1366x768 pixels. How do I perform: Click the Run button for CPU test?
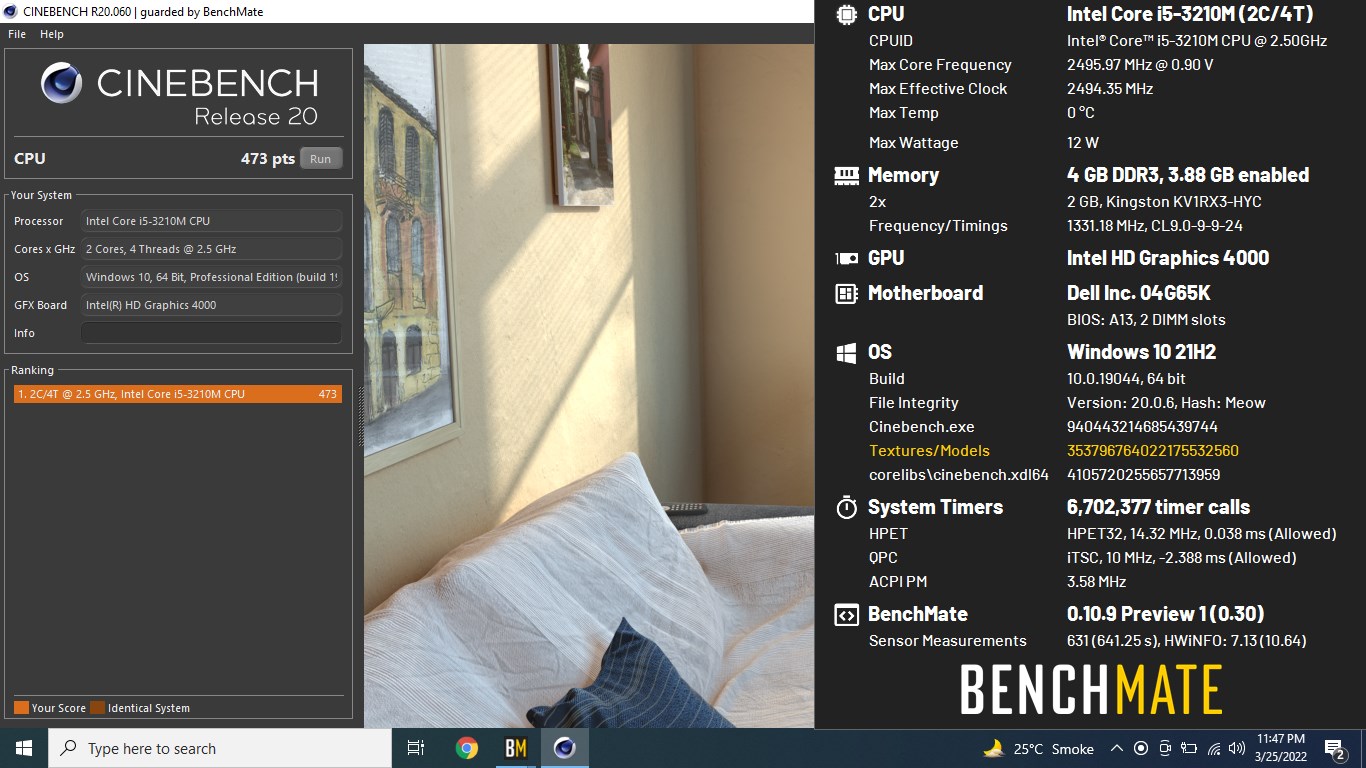321,159
